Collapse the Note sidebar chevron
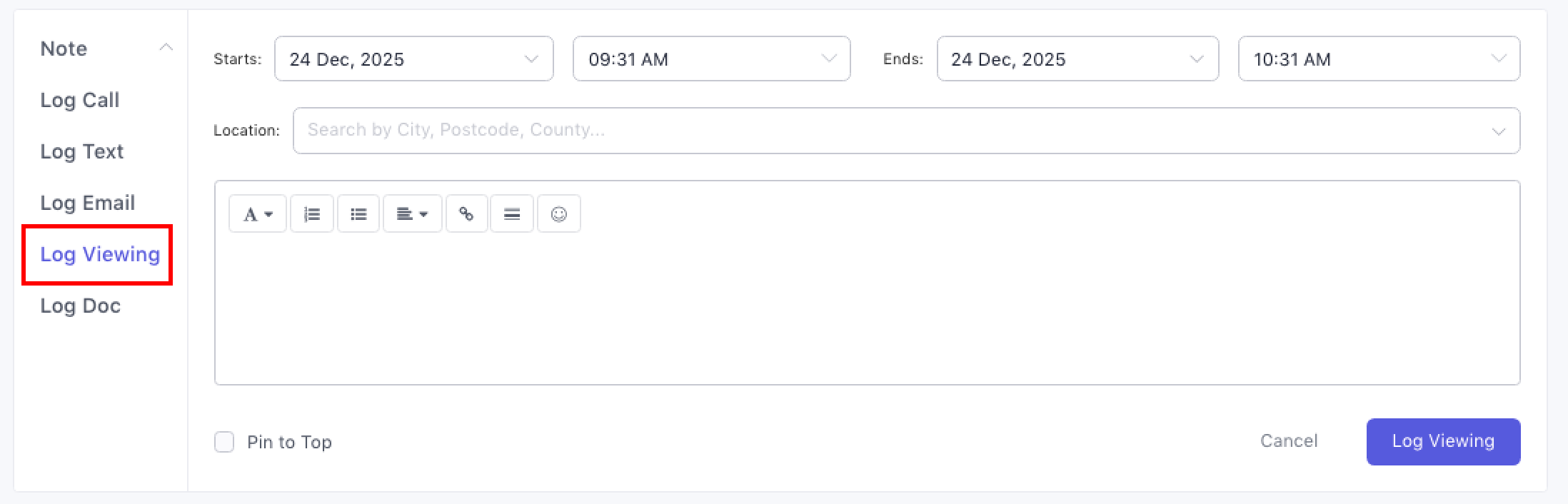Viewport: 1568px width, 504px height. click(x=166, y=48)
